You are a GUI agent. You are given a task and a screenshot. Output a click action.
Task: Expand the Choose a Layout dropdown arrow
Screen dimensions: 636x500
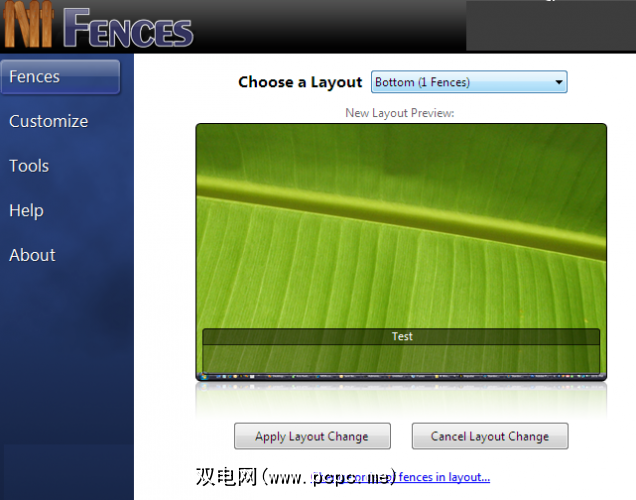[x=559, y=82]
